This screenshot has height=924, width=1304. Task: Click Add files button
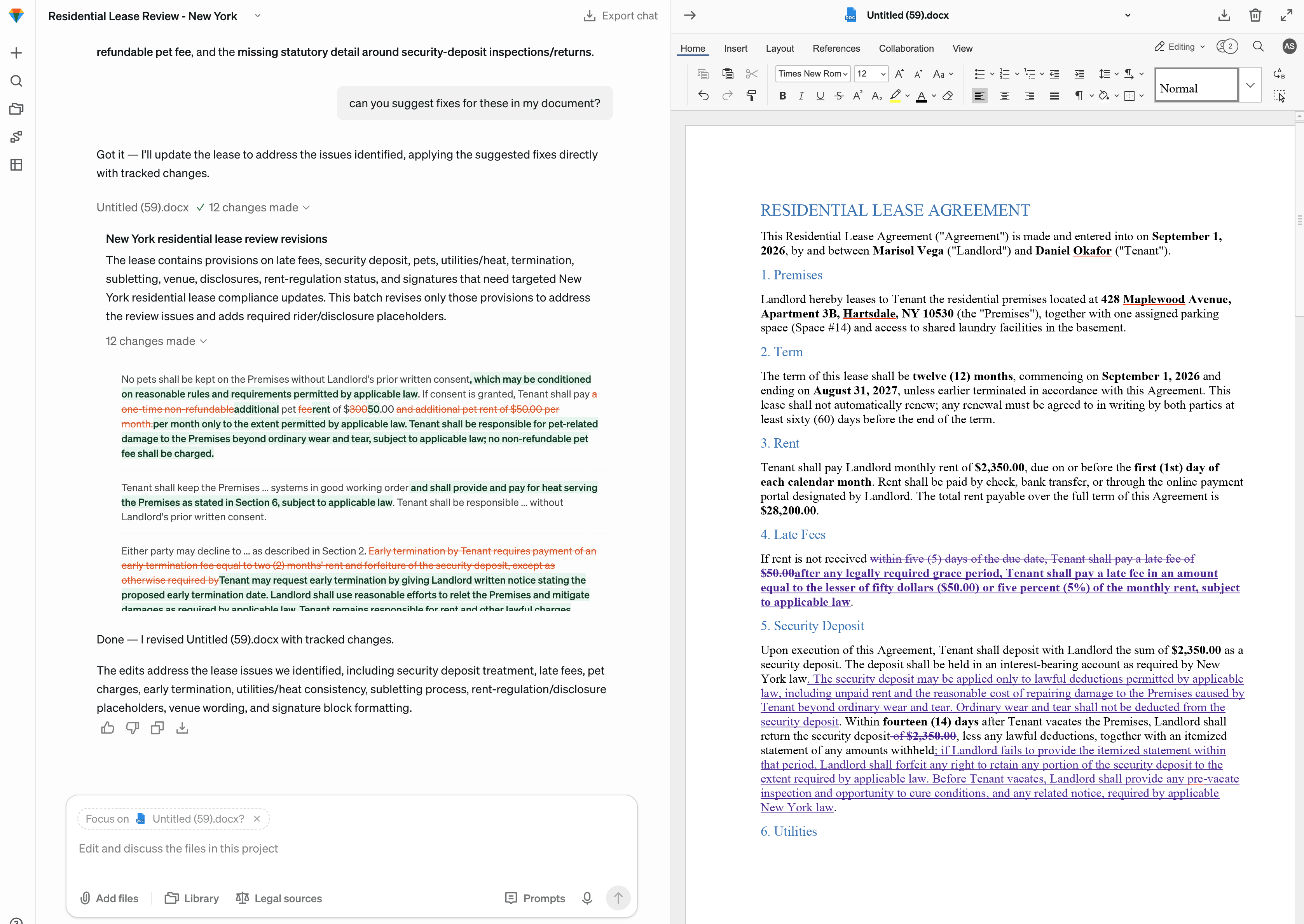coord(109,898)
